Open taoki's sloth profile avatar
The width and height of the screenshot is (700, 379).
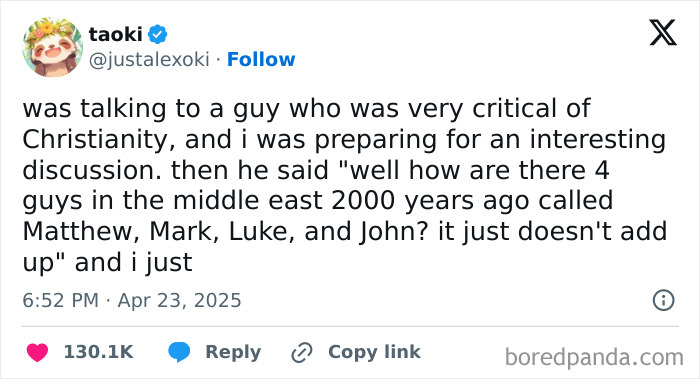[x=53, y=47]
